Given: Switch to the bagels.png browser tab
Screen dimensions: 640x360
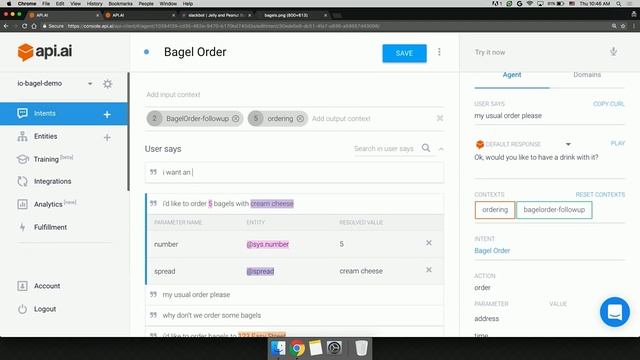Looking at the screenshot, I should click(x=292, y=15).
